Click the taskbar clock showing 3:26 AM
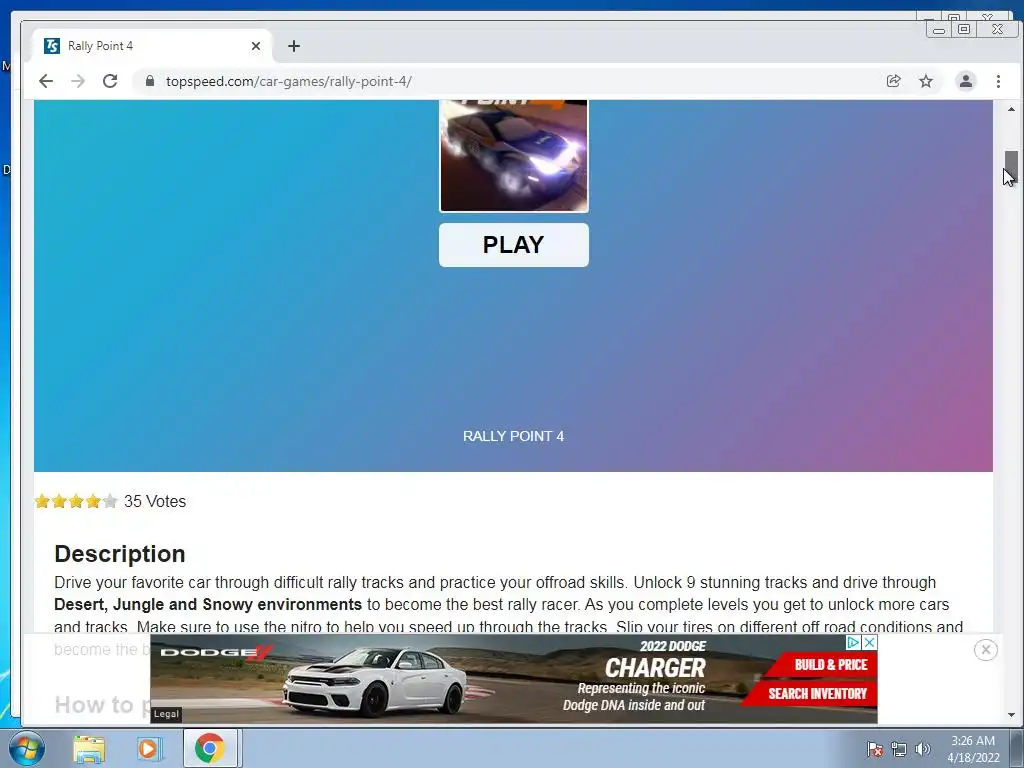The width and height of the screenshot is (1024, 768). coord(973,749)
